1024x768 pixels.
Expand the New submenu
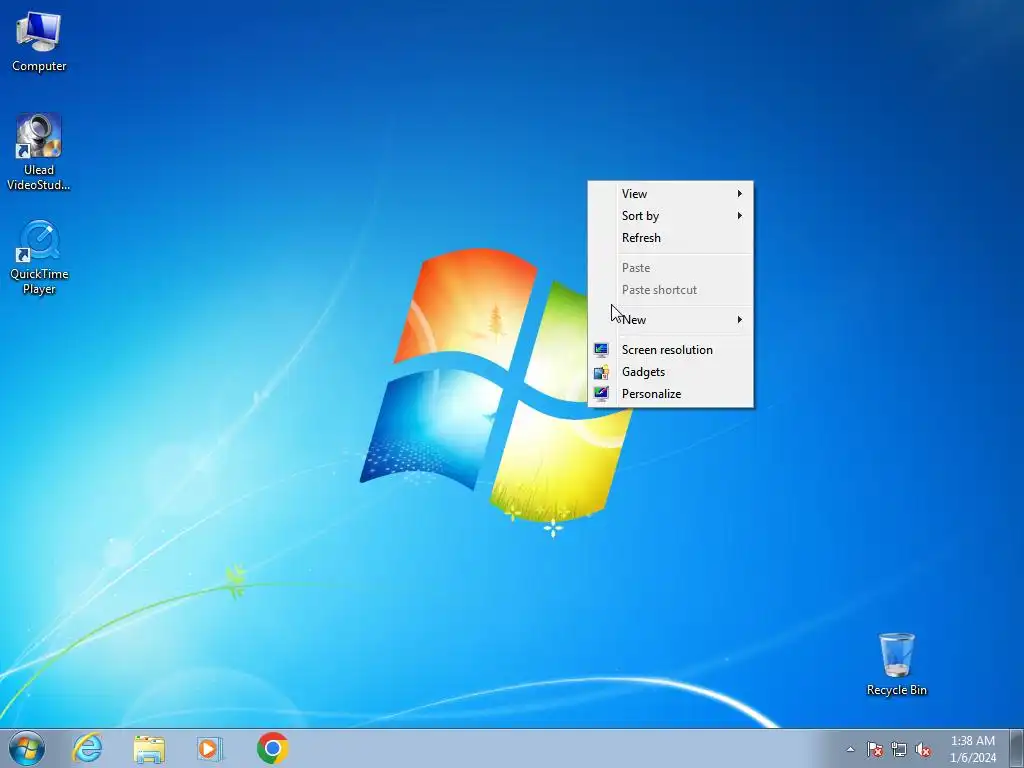(x=671, y=319)
